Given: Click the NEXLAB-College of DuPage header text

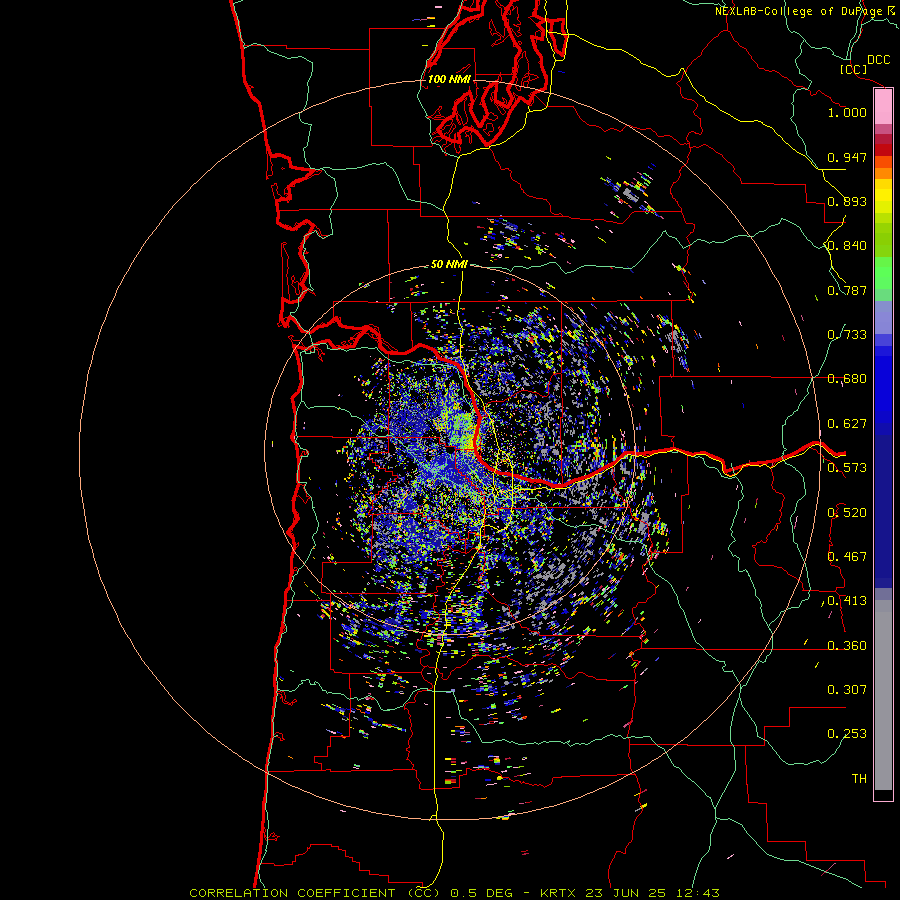Looking at the screenshot, I should pyautogui.click(x=798, y=11).
